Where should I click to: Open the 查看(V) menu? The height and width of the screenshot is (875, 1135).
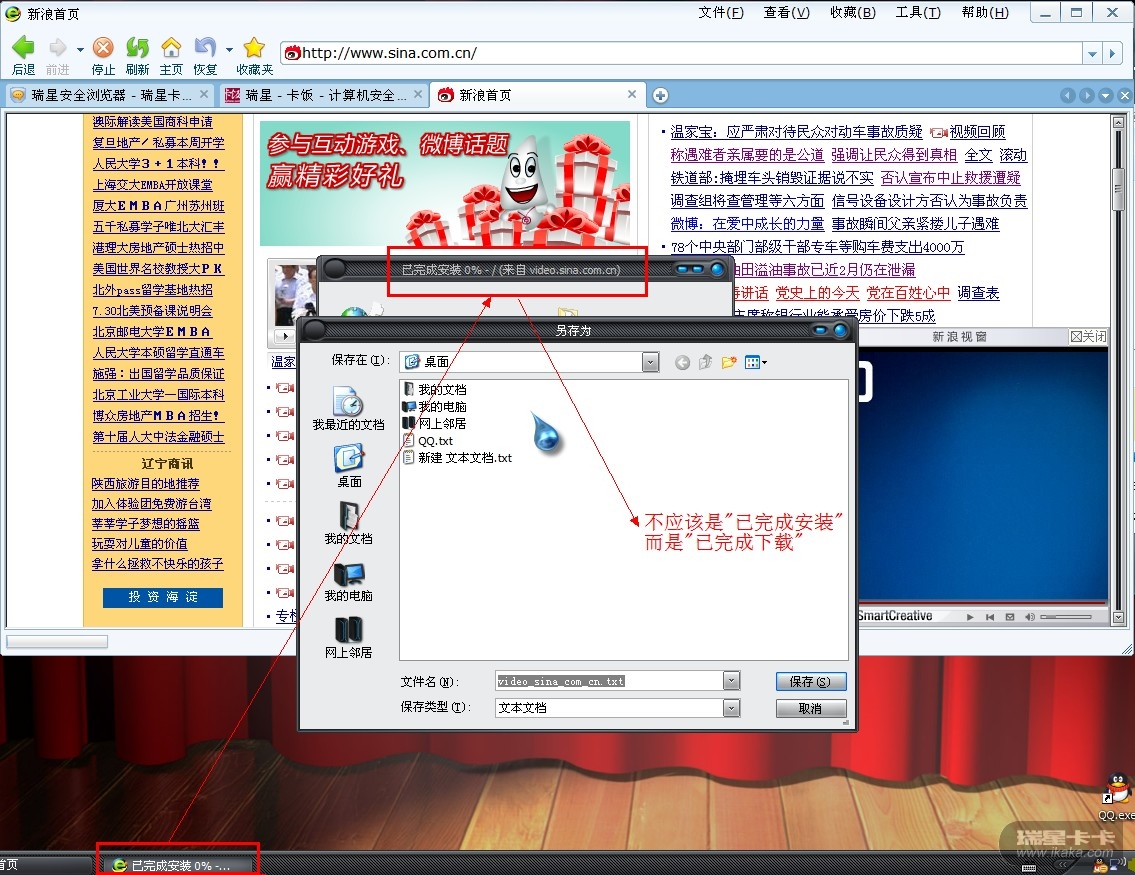(x=787, y=13)
